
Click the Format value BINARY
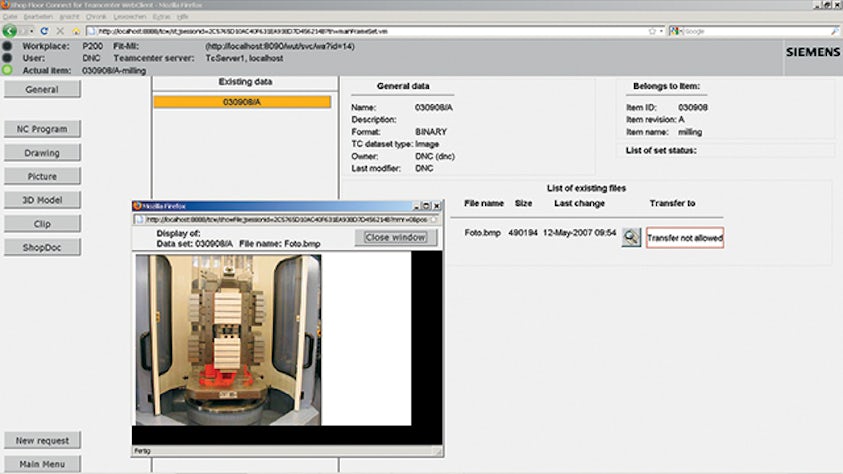coord(431,132)
